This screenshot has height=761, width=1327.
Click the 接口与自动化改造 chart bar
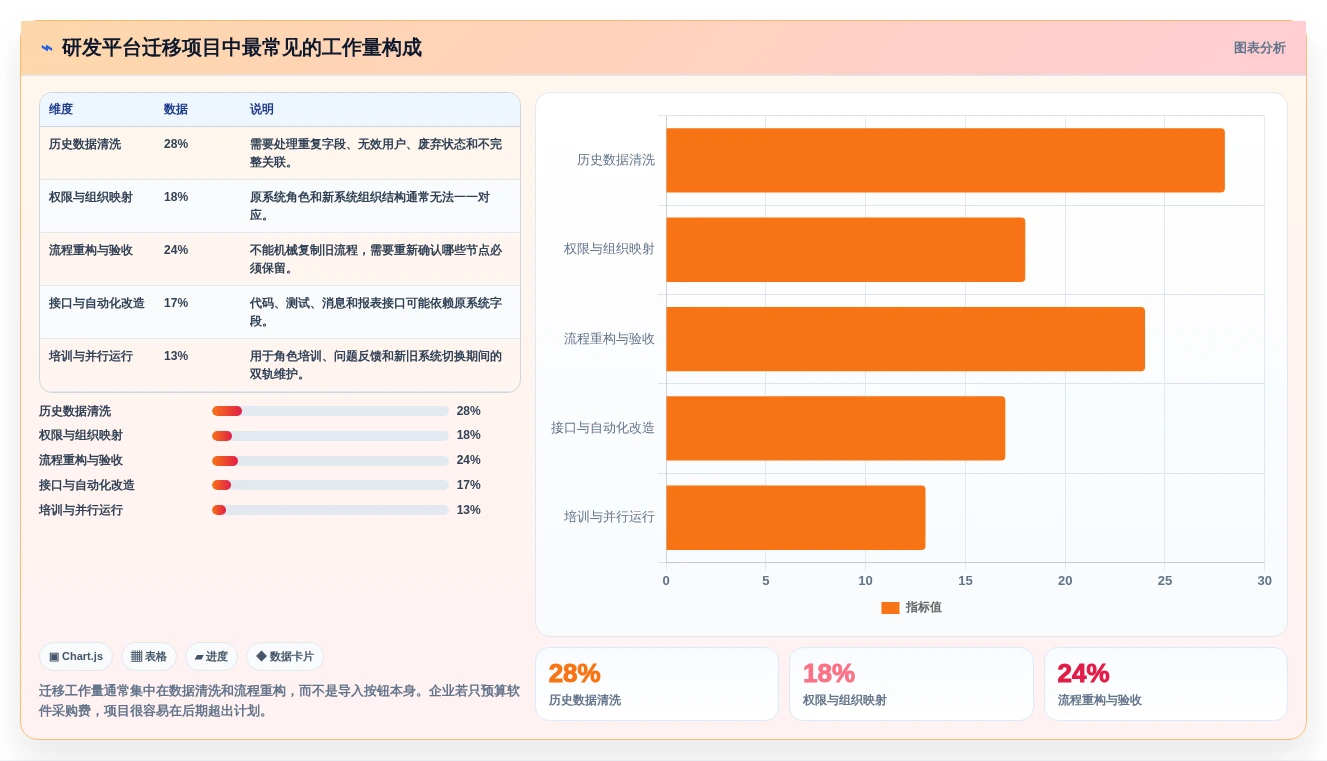tap(835, 428)
